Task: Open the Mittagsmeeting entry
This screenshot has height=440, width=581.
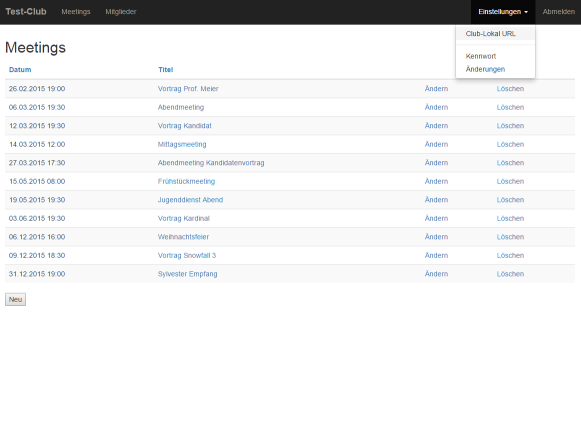Action: coord(182,144)
